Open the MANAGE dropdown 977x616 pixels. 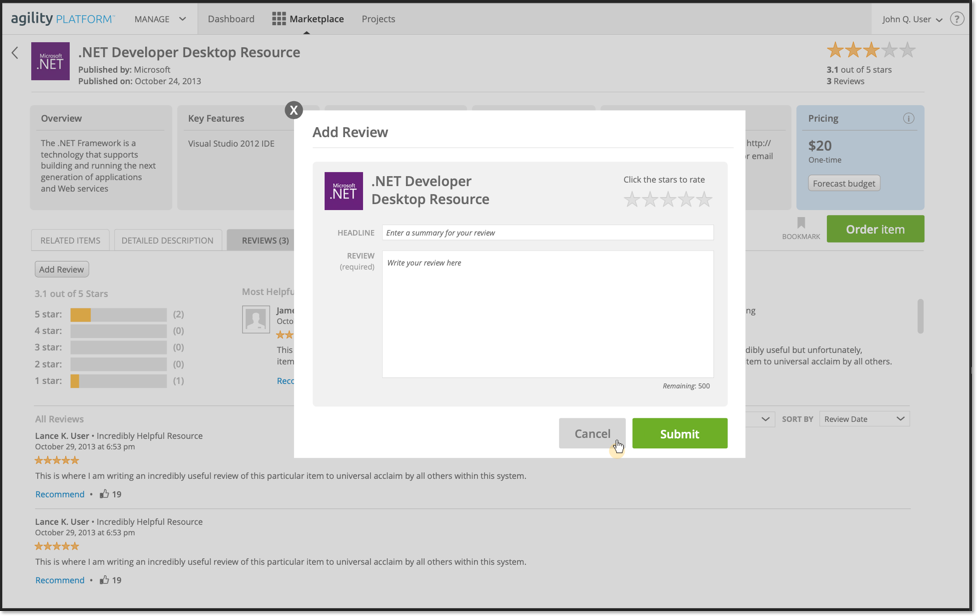point(160,19)
